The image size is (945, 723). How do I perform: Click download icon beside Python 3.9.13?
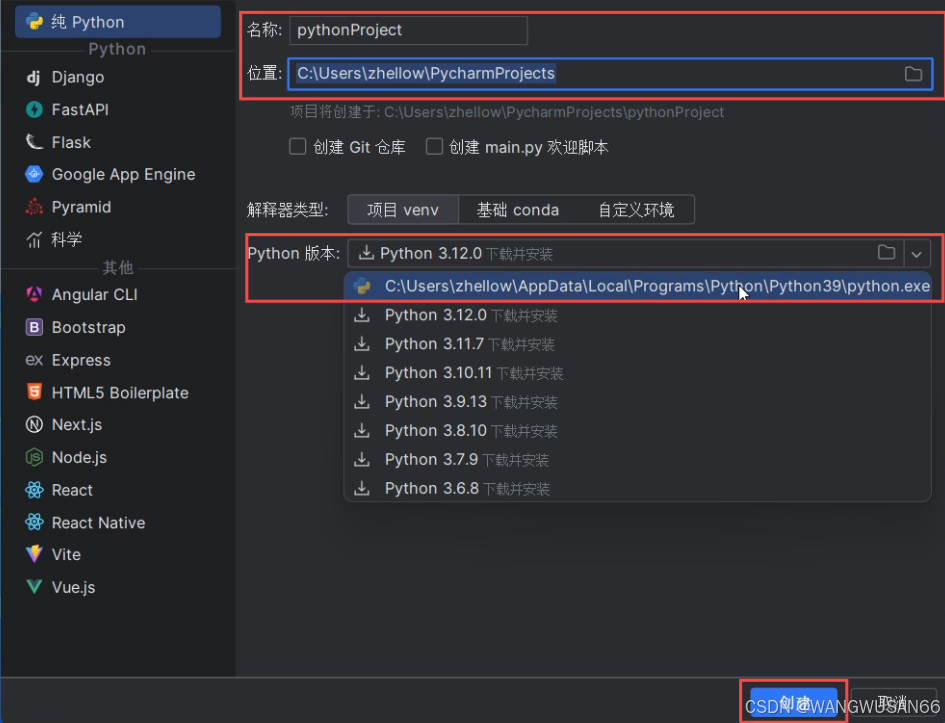(x=362, y=402)
